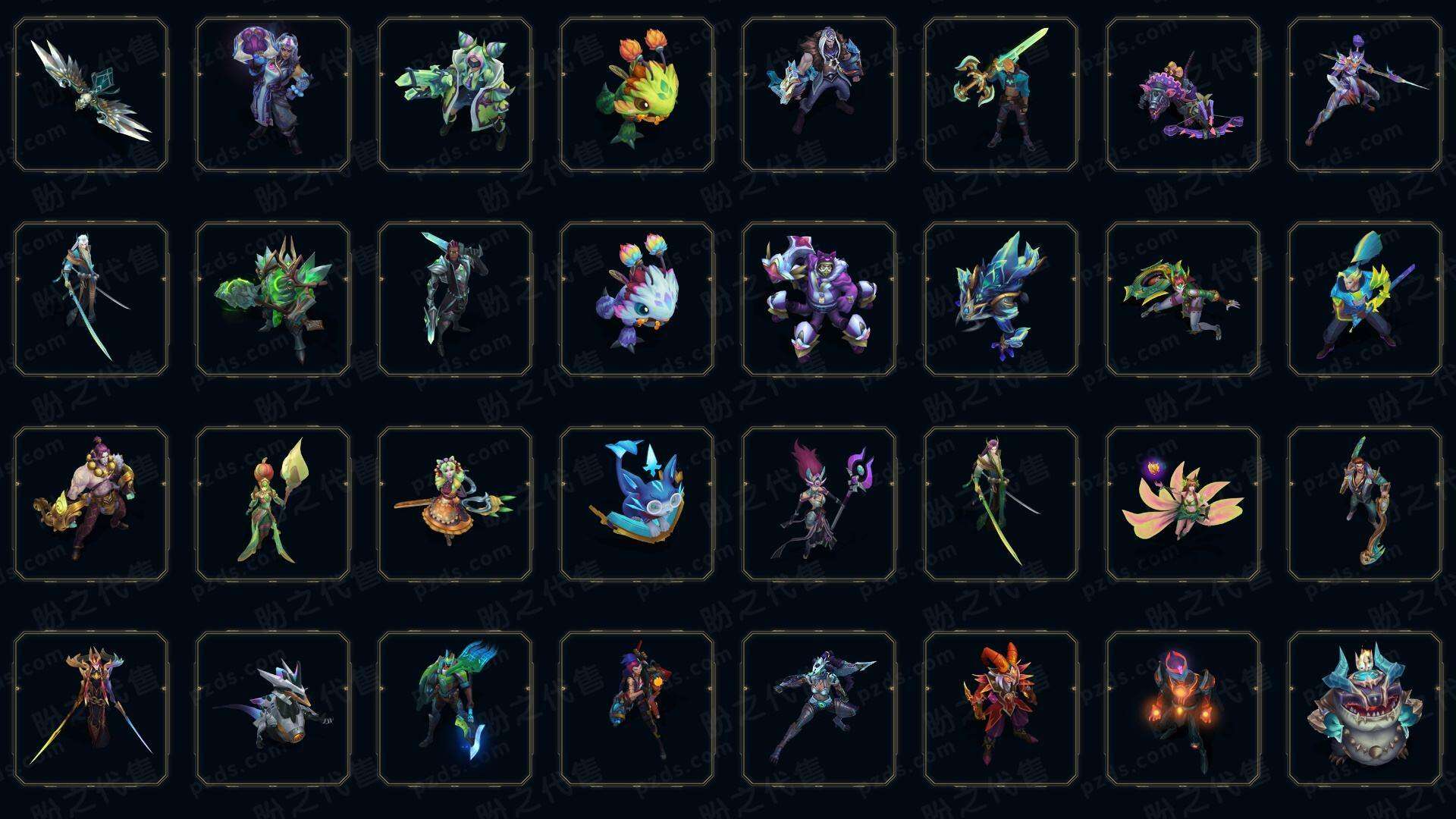Open the glowing orange fire-fist robot skin
This screenshot has width=1456, height=819.
(1183, 708)
